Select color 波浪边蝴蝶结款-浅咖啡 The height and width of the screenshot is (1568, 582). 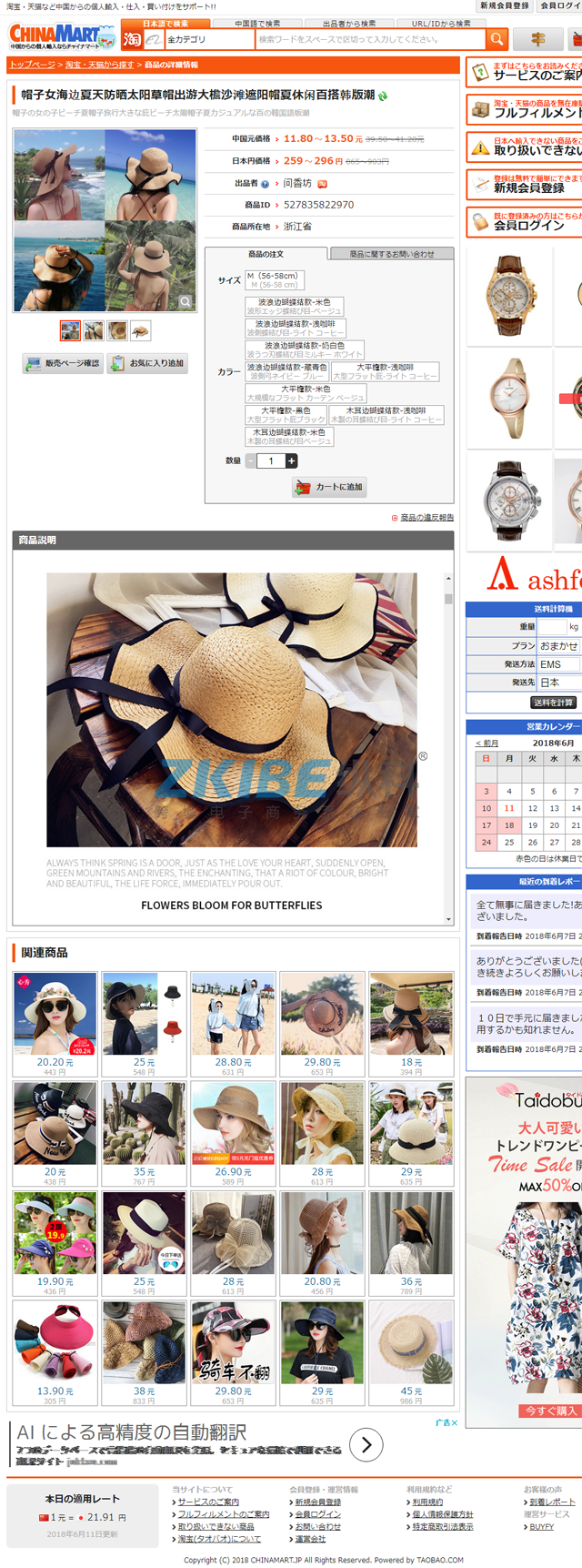click(x=295, y=328)
